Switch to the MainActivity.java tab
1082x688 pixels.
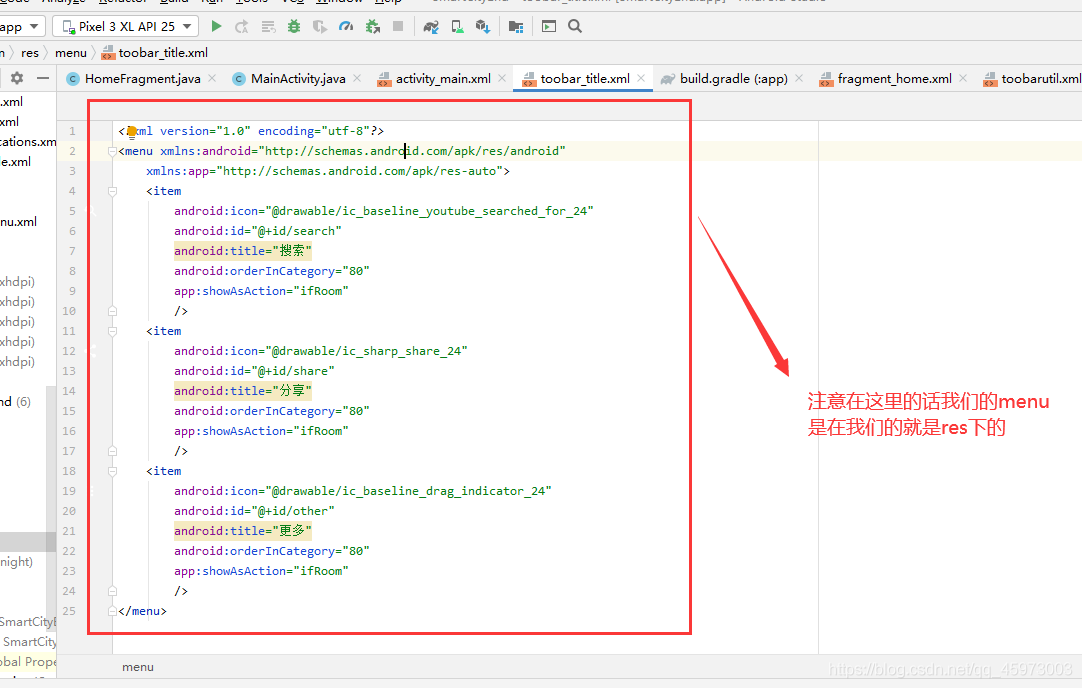(x=297, y=79)
